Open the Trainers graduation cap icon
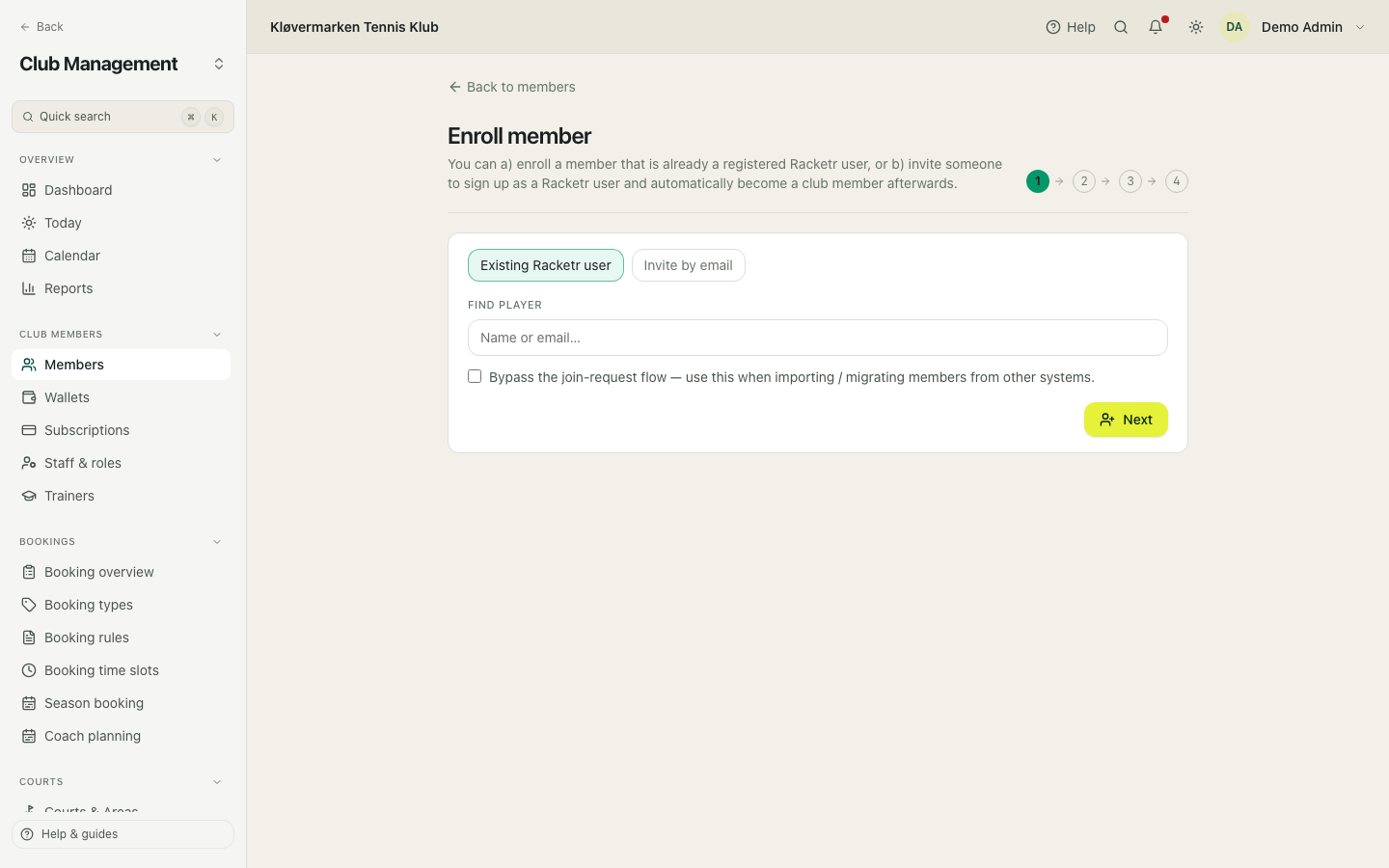This screenshot has width=1389, height=868. [x=29, y=496]
